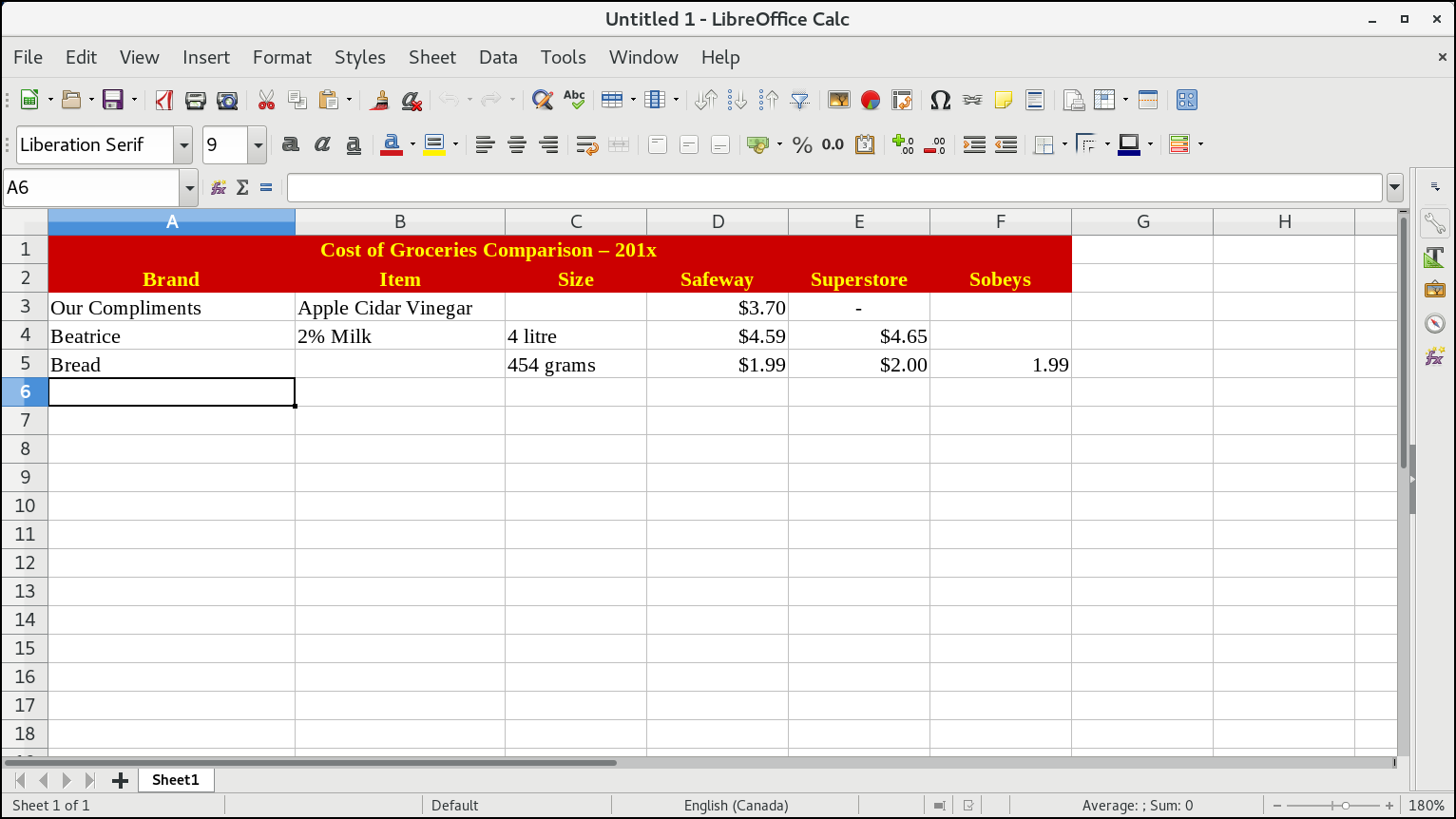Image resolution: width=1456 pixels, height=819 pixels.
Task: Click the zoom slider handle
Action: pyautogui.click(x=1345, y=805)
